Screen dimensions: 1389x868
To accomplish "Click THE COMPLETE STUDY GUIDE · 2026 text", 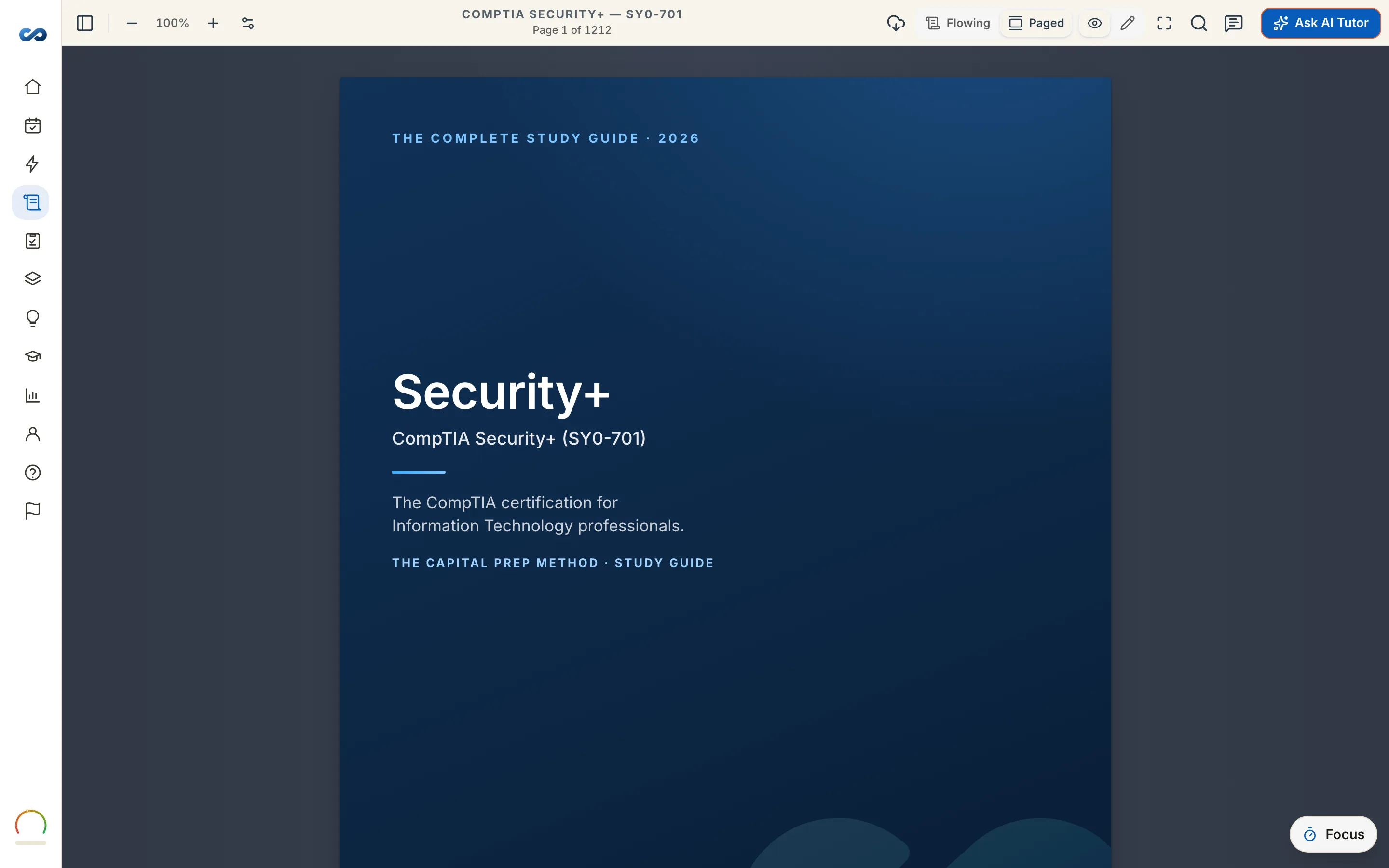I will click(546, 138).
